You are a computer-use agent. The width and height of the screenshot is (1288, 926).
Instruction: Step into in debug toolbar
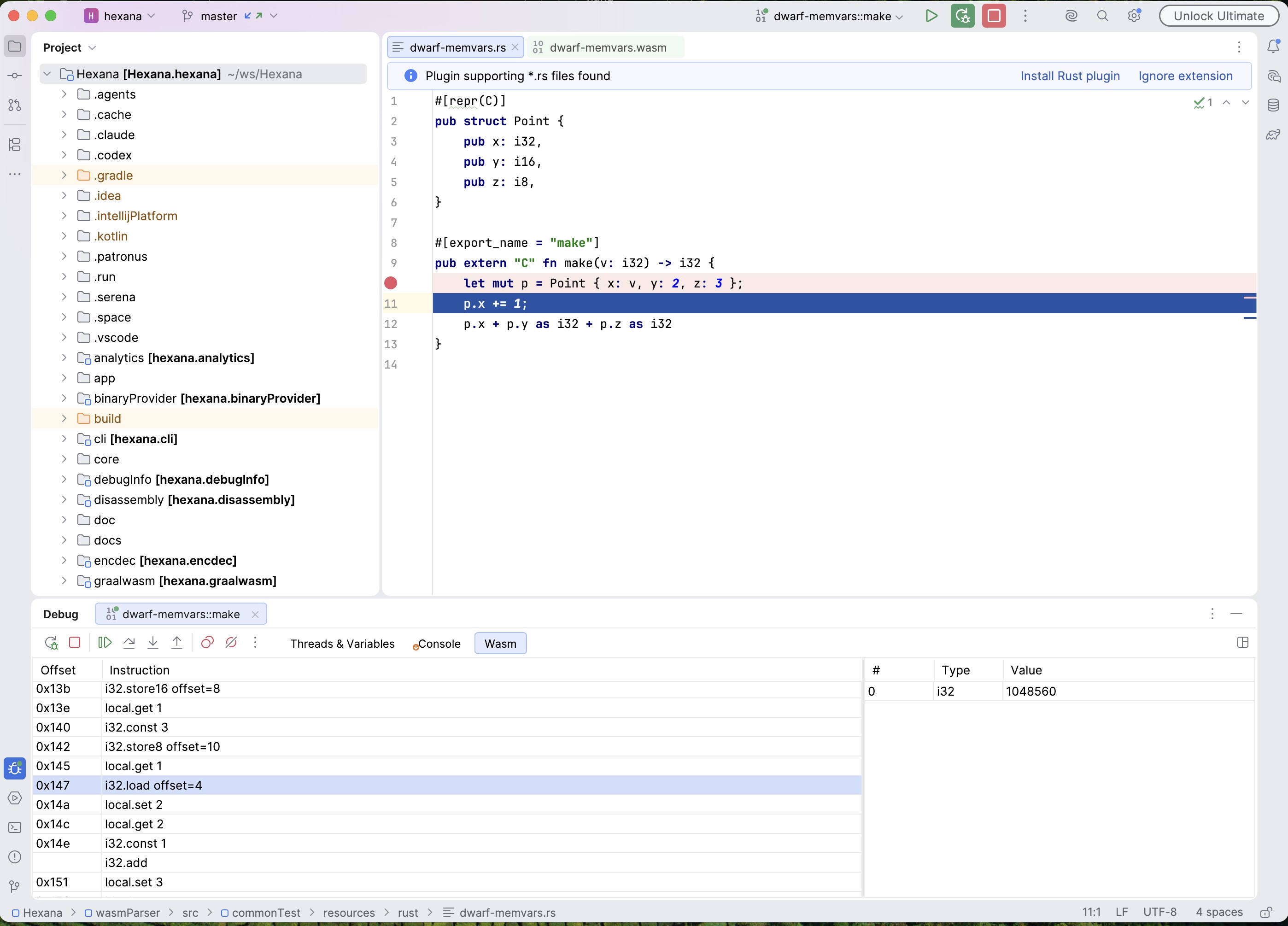[153, 643]
